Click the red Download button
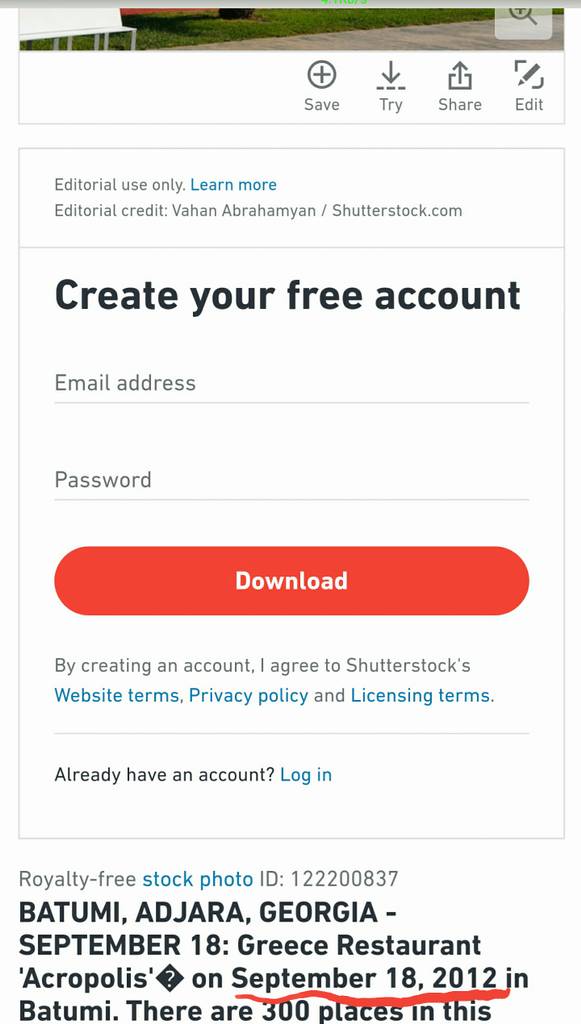This screenshot has height=1024, width=581. click(x=291, y=581)
